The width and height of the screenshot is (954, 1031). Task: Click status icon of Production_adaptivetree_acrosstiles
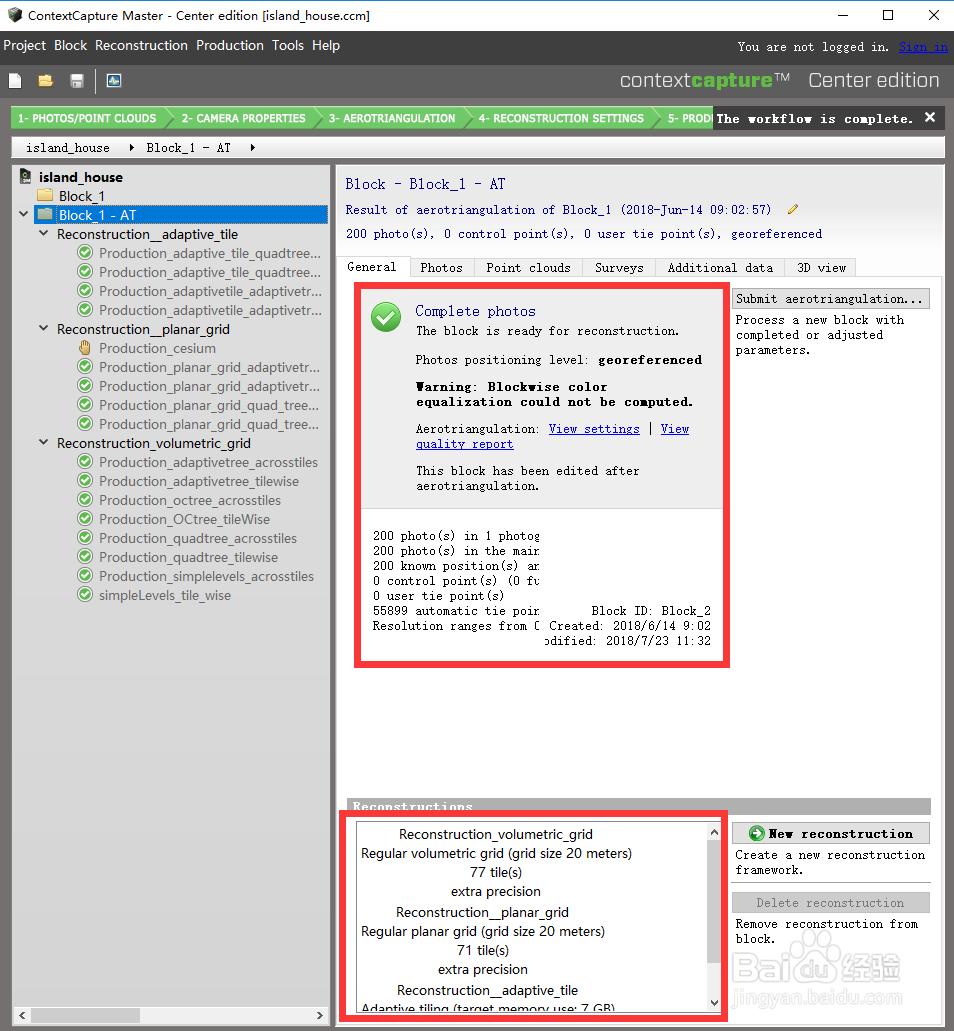tap(85, 462)
